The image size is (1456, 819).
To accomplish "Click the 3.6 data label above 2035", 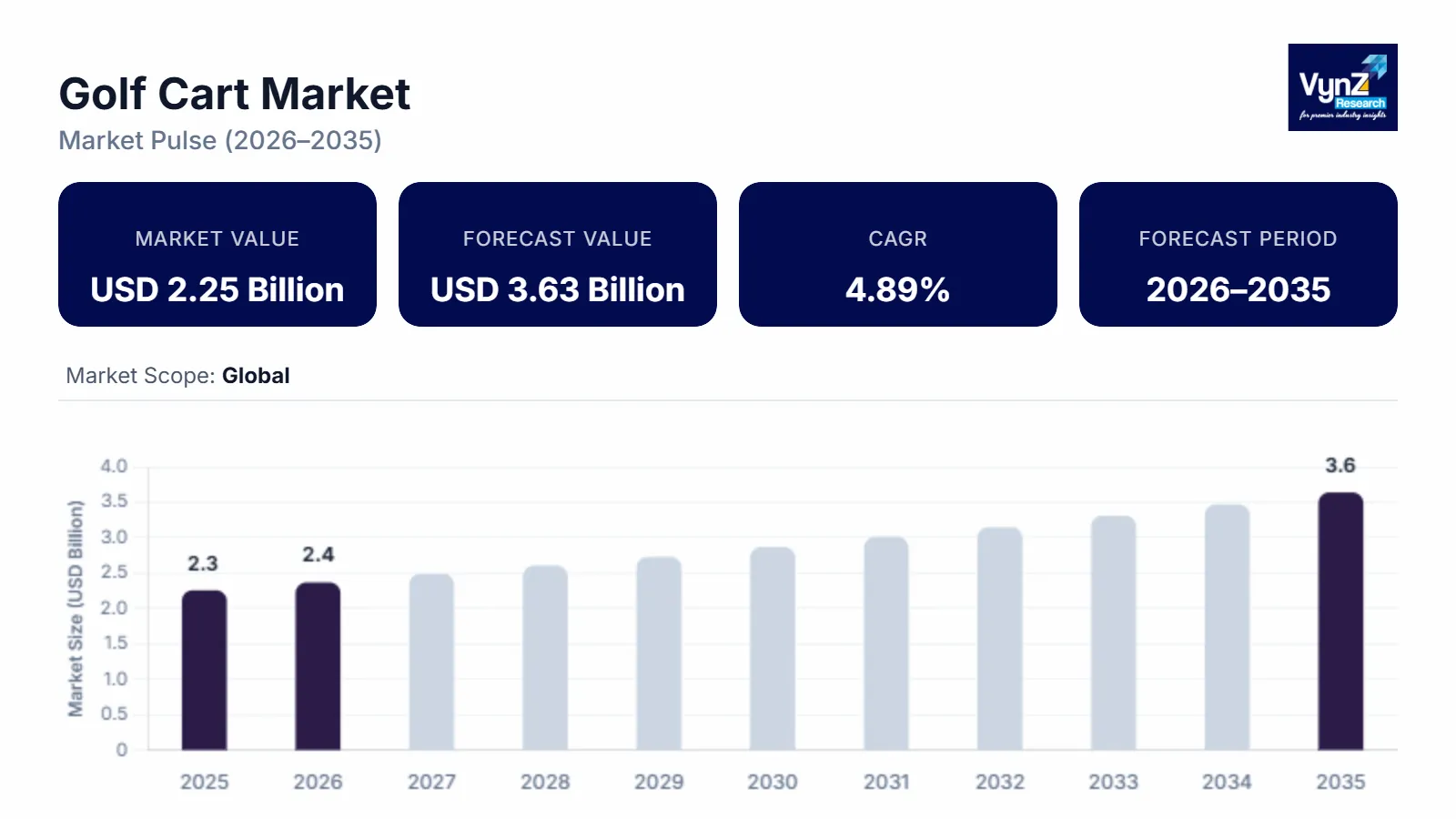I will [x=1340, y=466].
